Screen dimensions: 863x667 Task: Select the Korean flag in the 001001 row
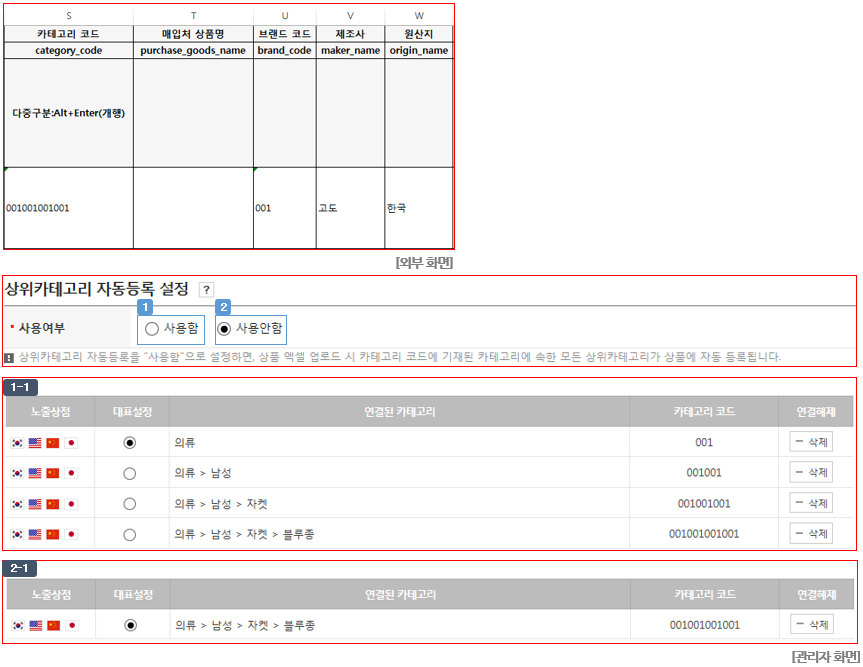click(17, 473)
